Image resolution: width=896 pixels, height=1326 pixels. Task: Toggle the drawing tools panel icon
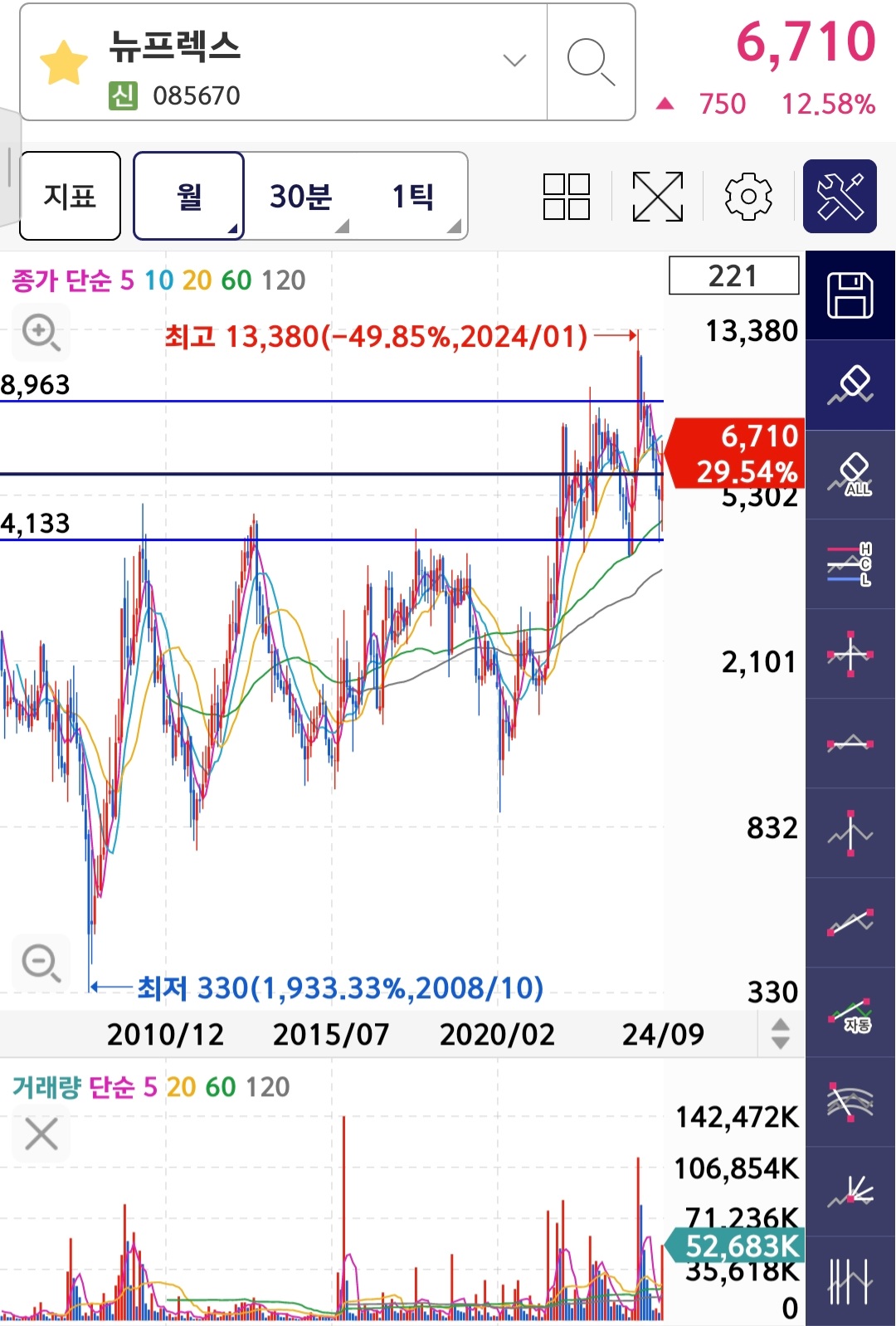click(840, 196)
